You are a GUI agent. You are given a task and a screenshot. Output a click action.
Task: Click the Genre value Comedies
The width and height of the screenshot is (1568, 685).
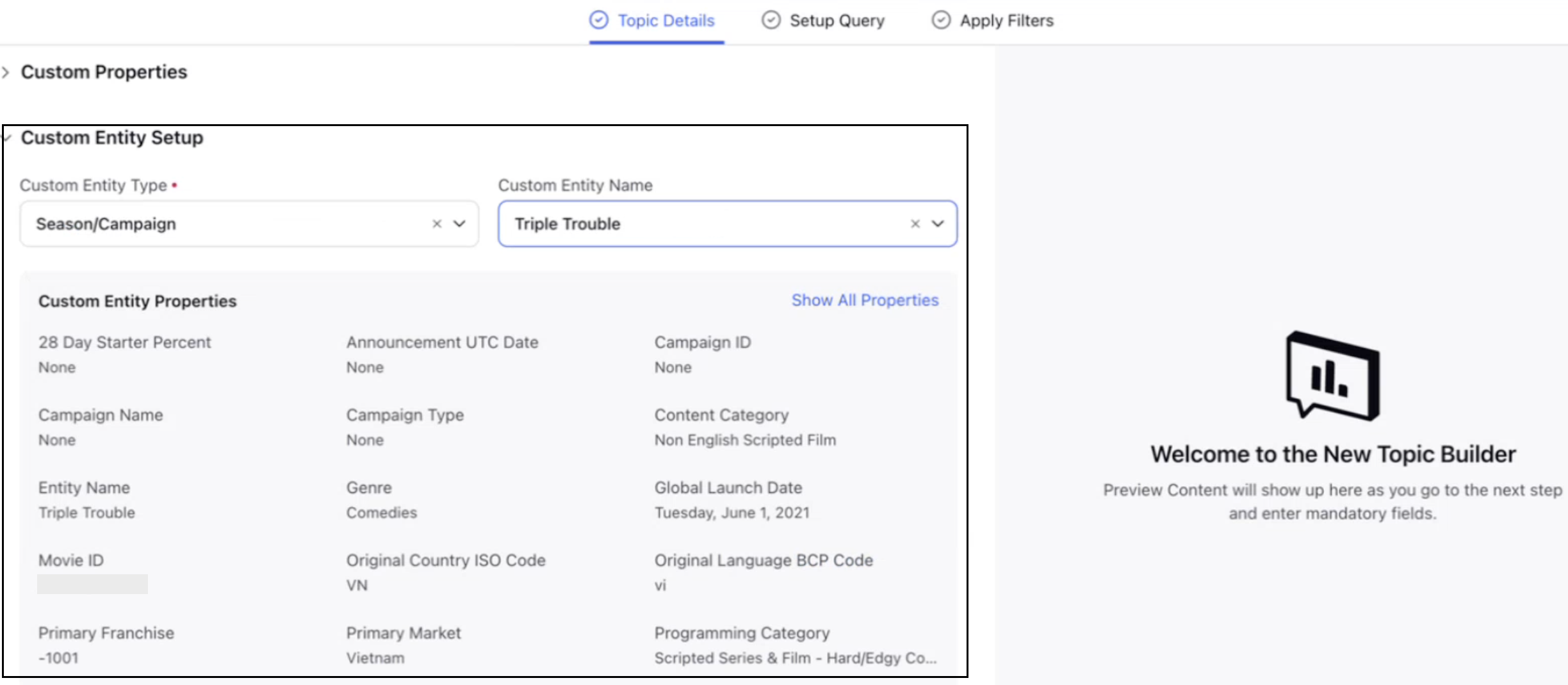pyautogui.click(x=381, y=513)
